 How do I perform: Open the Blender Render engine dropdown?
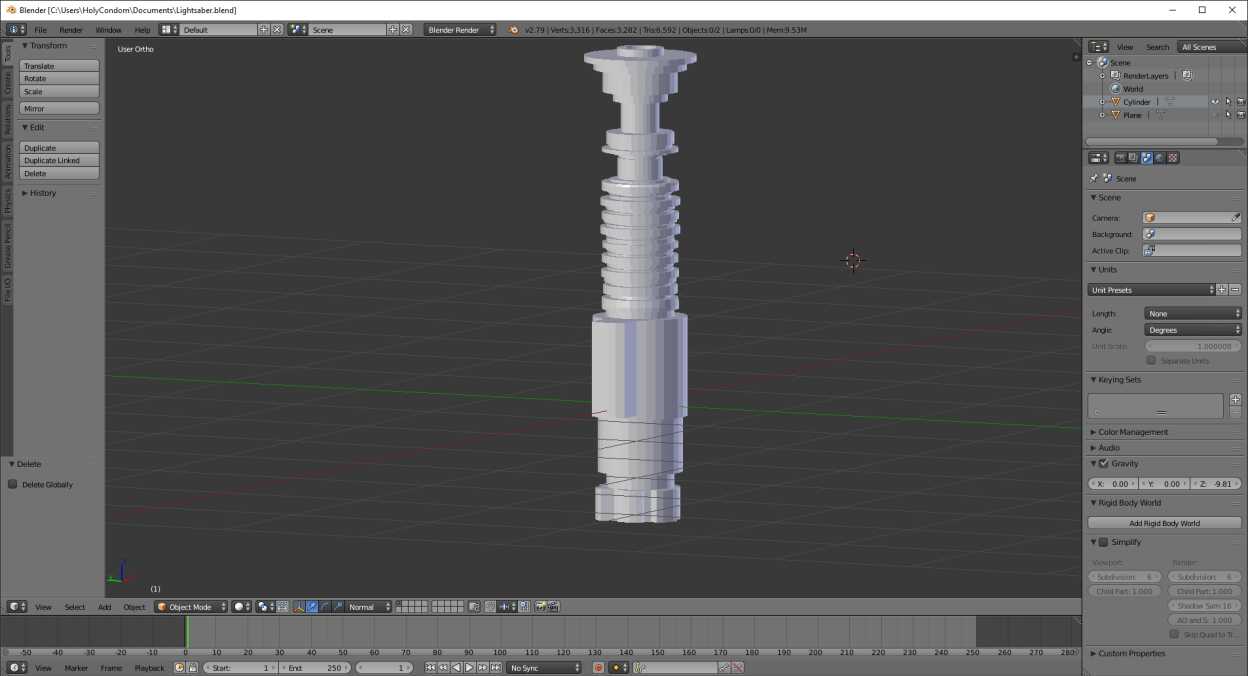point(461,30)
